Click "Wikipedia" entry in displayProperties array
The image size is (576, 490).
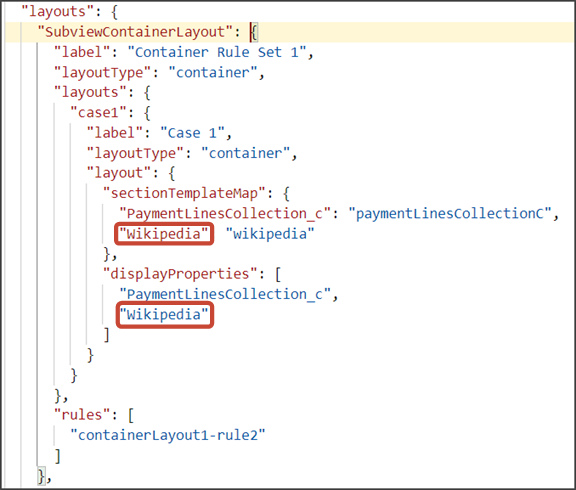[x=164, y=314]
